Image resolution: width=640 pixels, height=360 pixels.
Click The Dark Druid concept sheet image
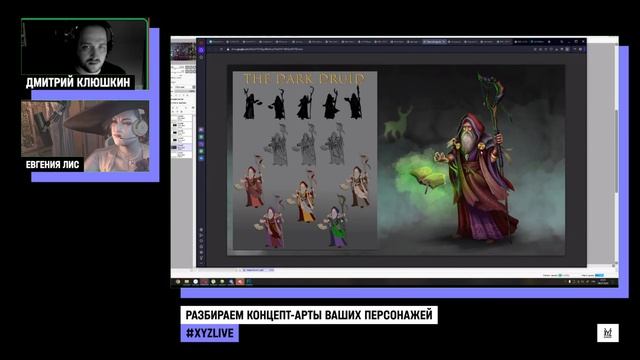click(x=305, y=160)
